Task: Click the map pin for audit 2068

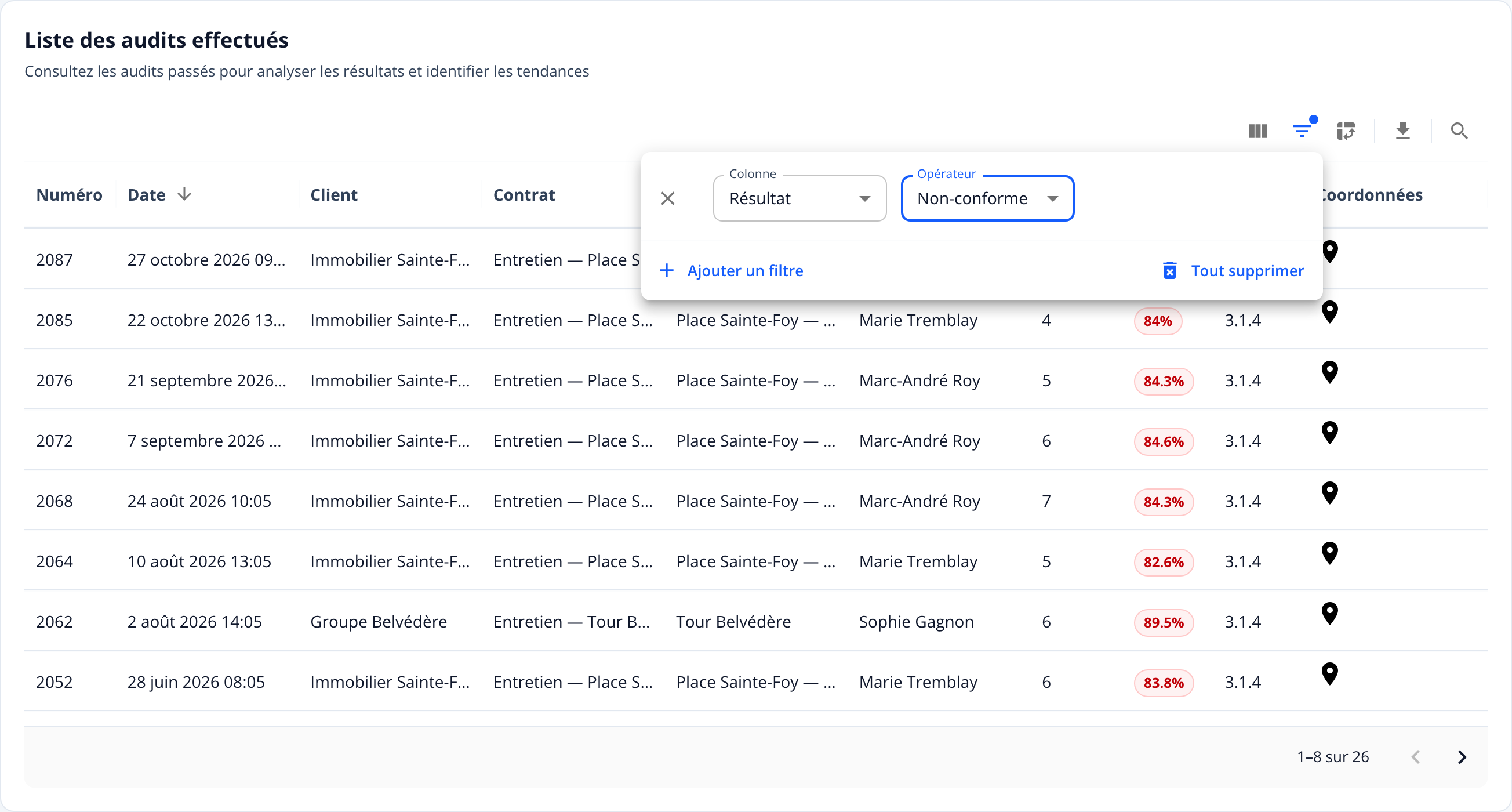Action: [x=1329, y=493]
